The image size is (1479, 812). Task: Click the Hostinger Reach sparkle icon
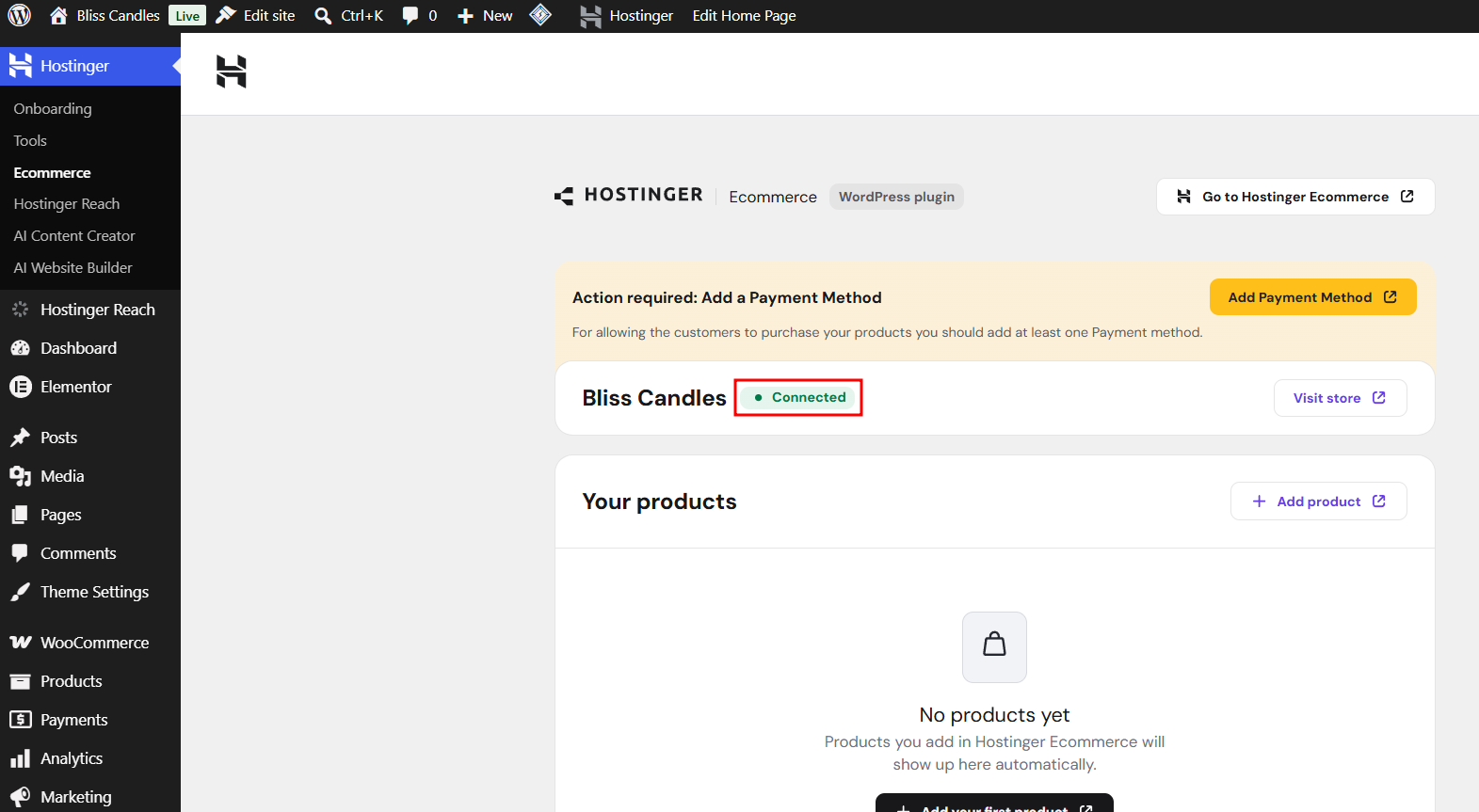tap(20, 310)
